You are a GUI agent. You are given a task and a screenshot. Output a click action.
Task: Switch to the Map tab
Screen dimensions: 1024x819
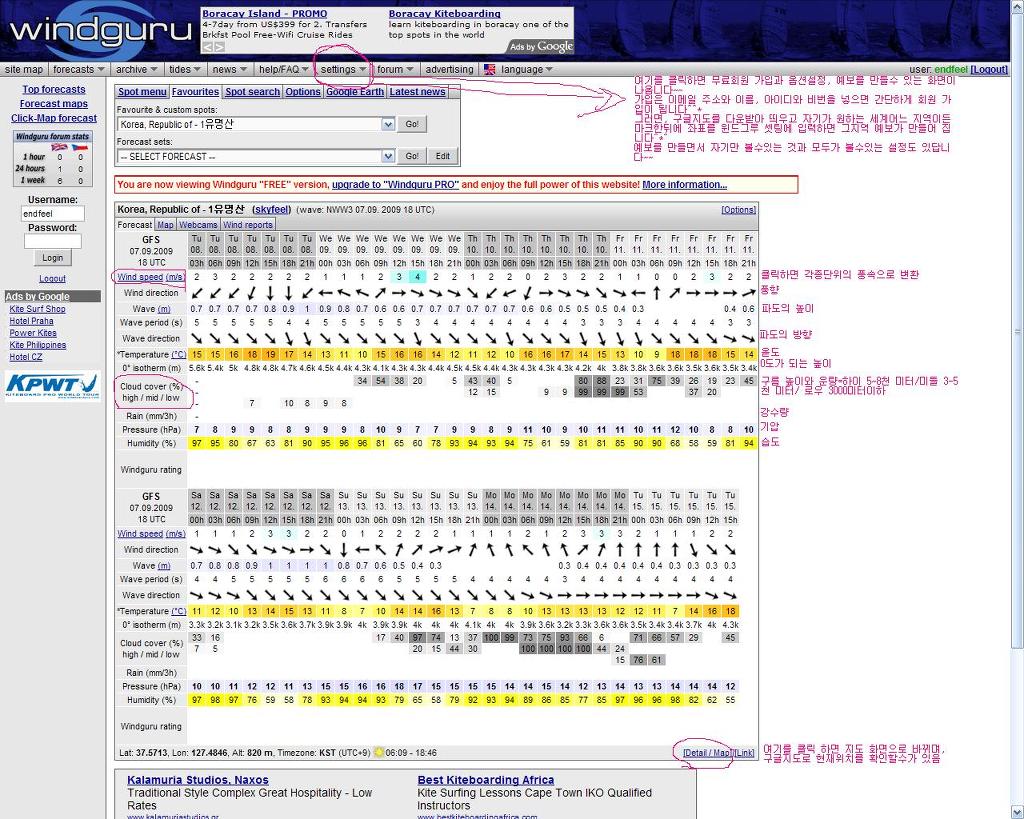(165, 225)
